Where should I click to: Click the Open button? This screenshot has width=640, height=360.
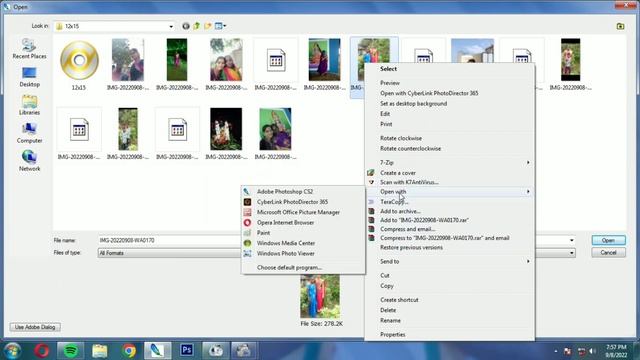(x=608, y=240)
